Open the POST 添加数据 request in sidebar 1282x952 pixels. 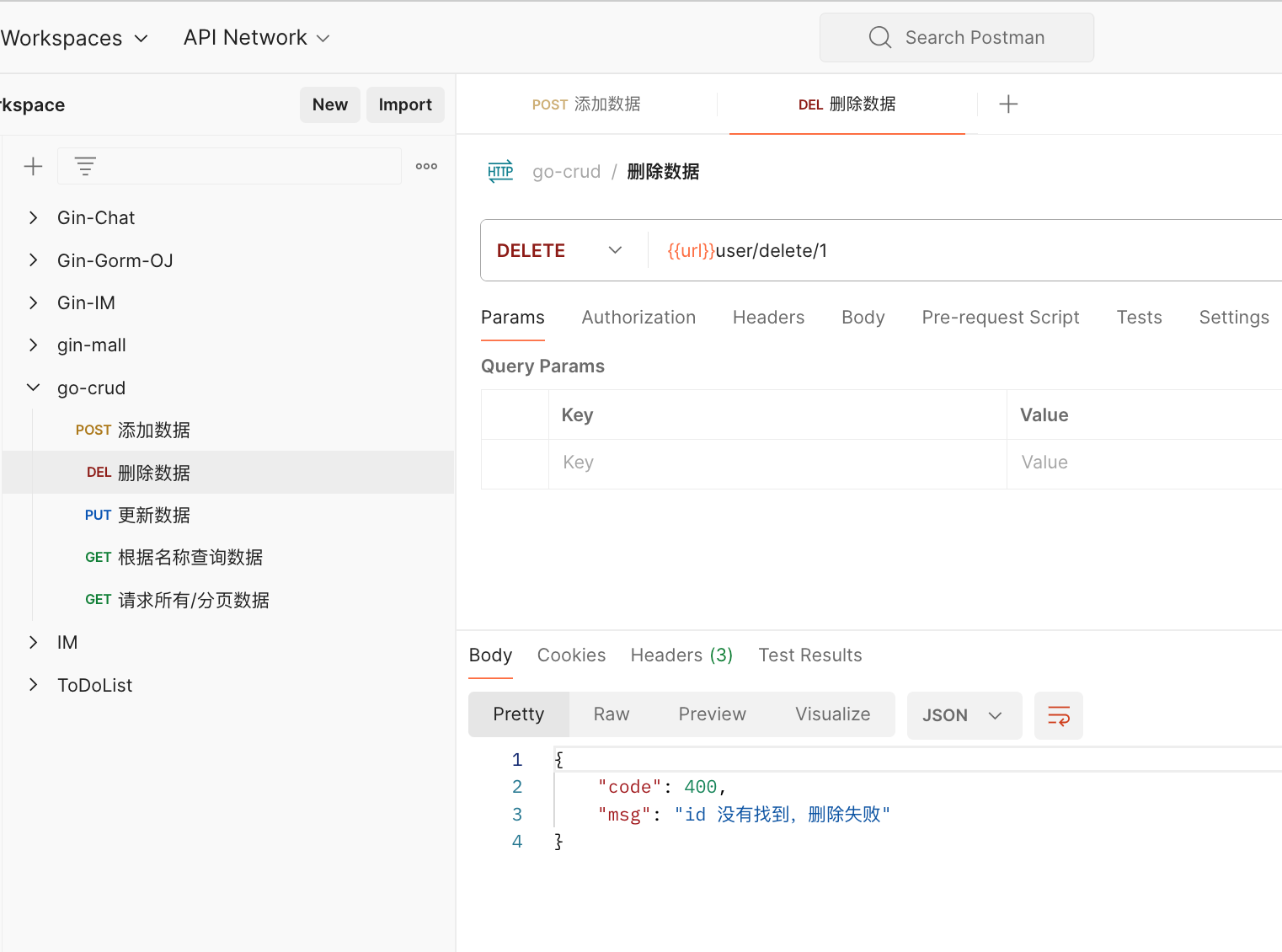[228, 431]
